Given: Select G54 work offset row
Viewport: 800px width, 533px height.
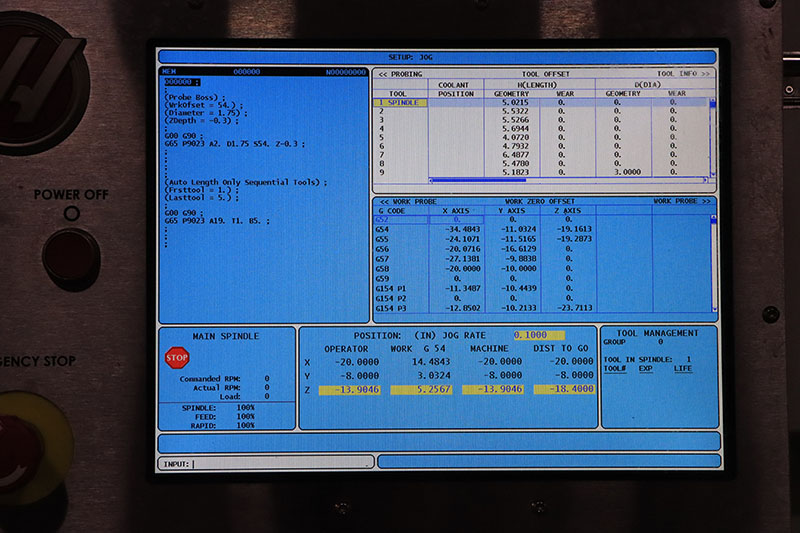Looking at the screenshot, I should (x=389, y=230).
